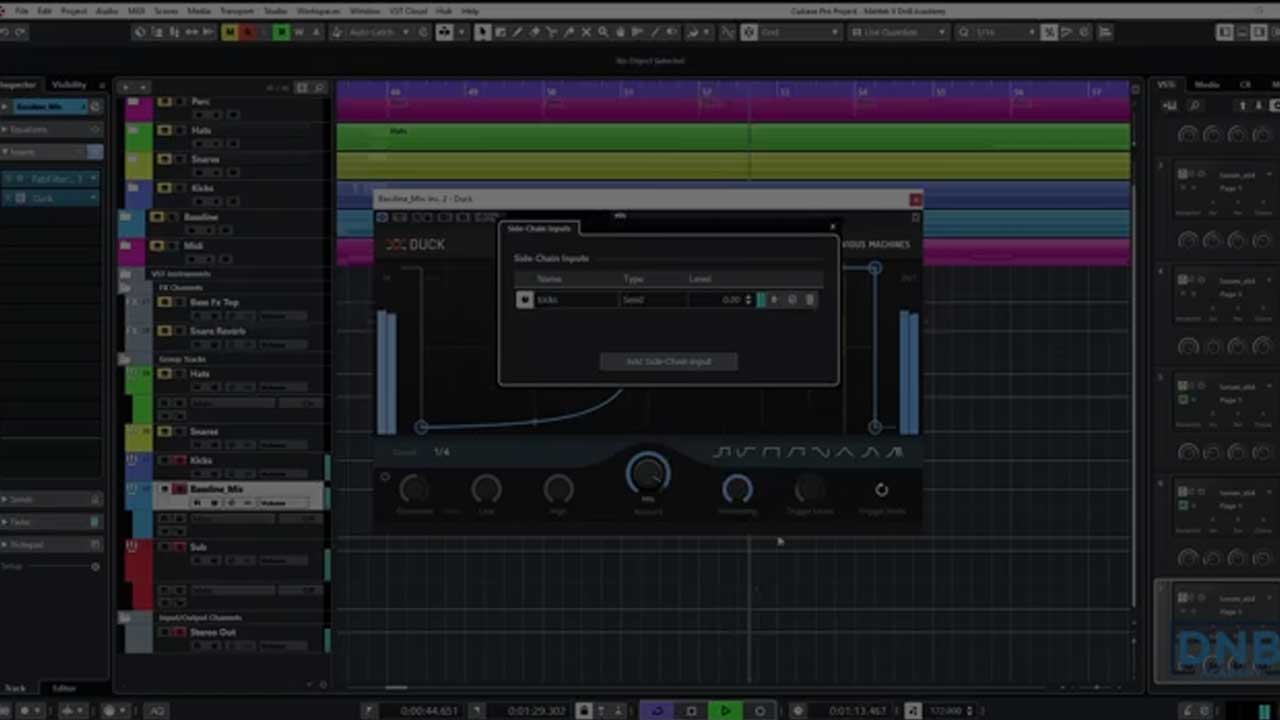The image size is (1280, 720).
Task: Toggle global Read automation button R
Action: point(282,32)
